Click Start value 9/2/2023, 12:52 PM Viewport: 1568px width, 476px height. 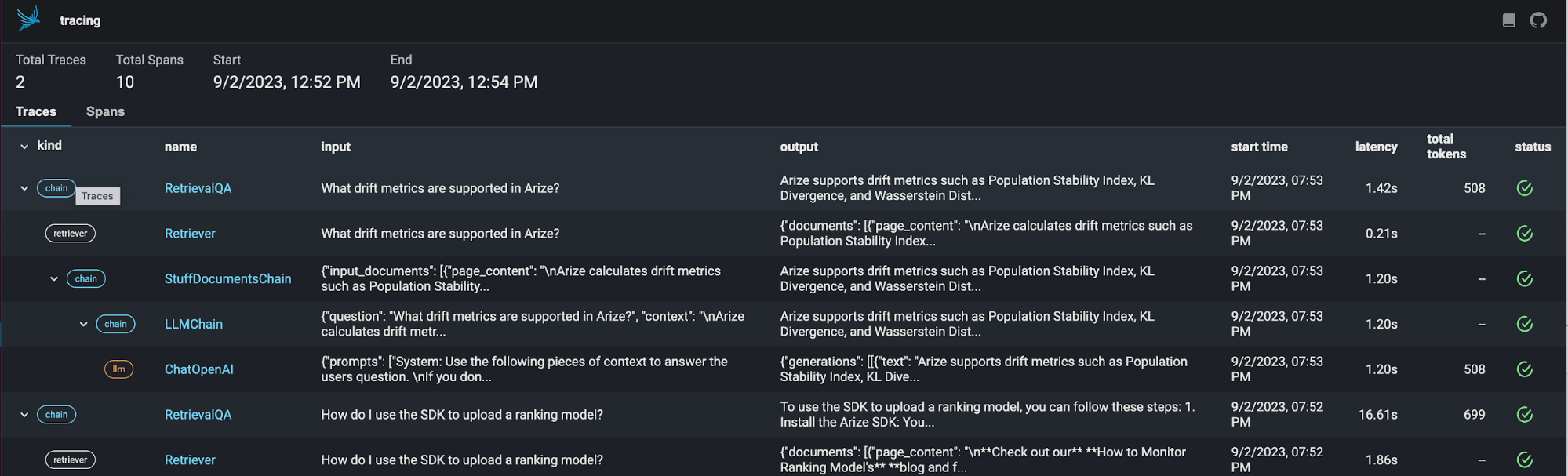click(287, 82)
